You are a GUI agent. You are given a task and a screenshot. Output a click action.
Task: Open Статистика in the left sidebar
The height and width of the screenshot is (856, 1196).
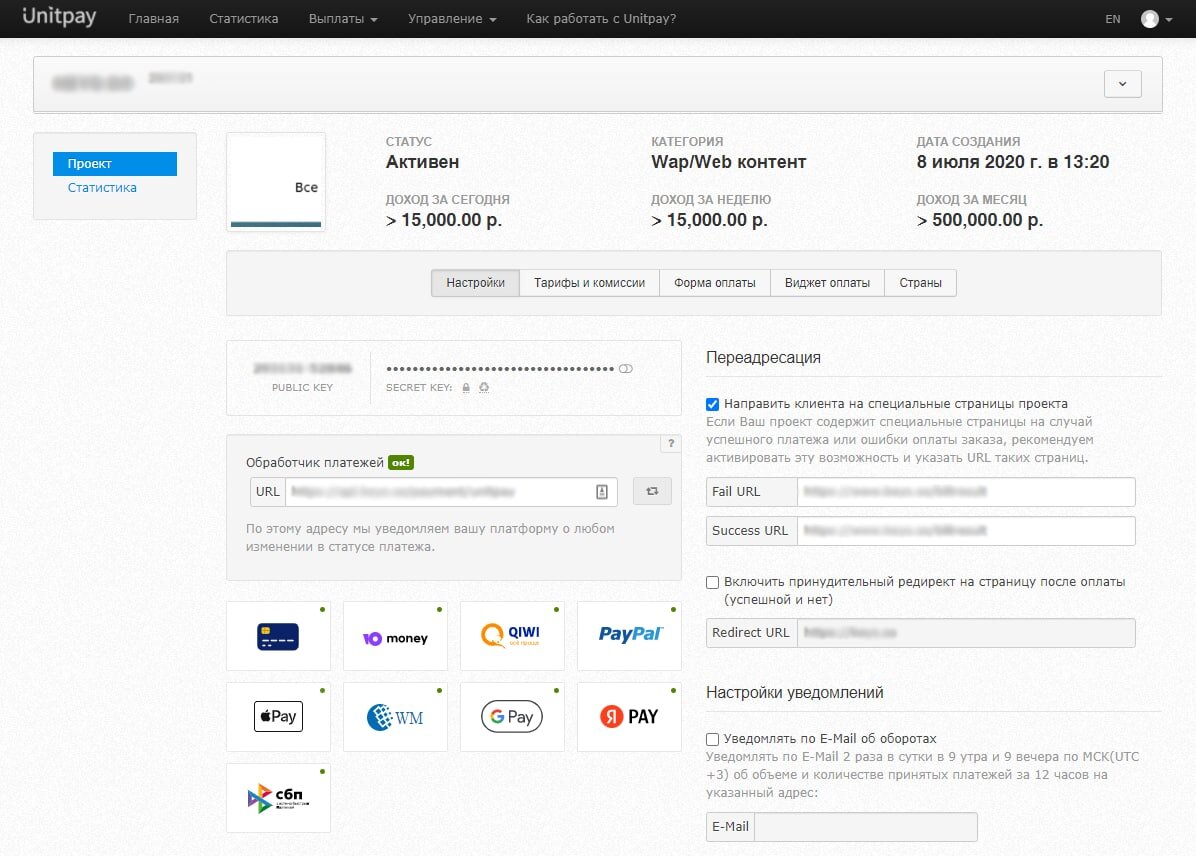[x=102, y=188]
